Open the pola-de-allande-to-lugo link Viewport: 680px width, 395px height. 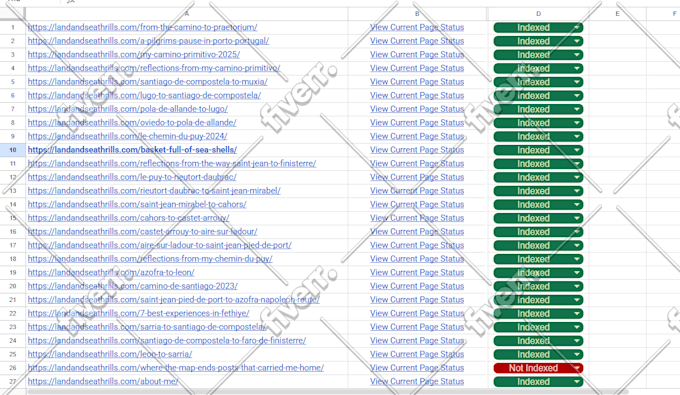point(128,109)
